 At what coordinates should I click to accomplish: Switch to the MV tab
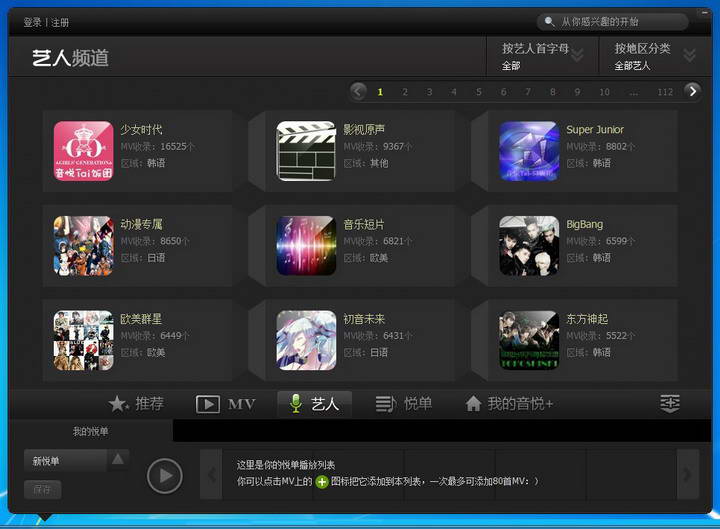(x=225, y=405)
